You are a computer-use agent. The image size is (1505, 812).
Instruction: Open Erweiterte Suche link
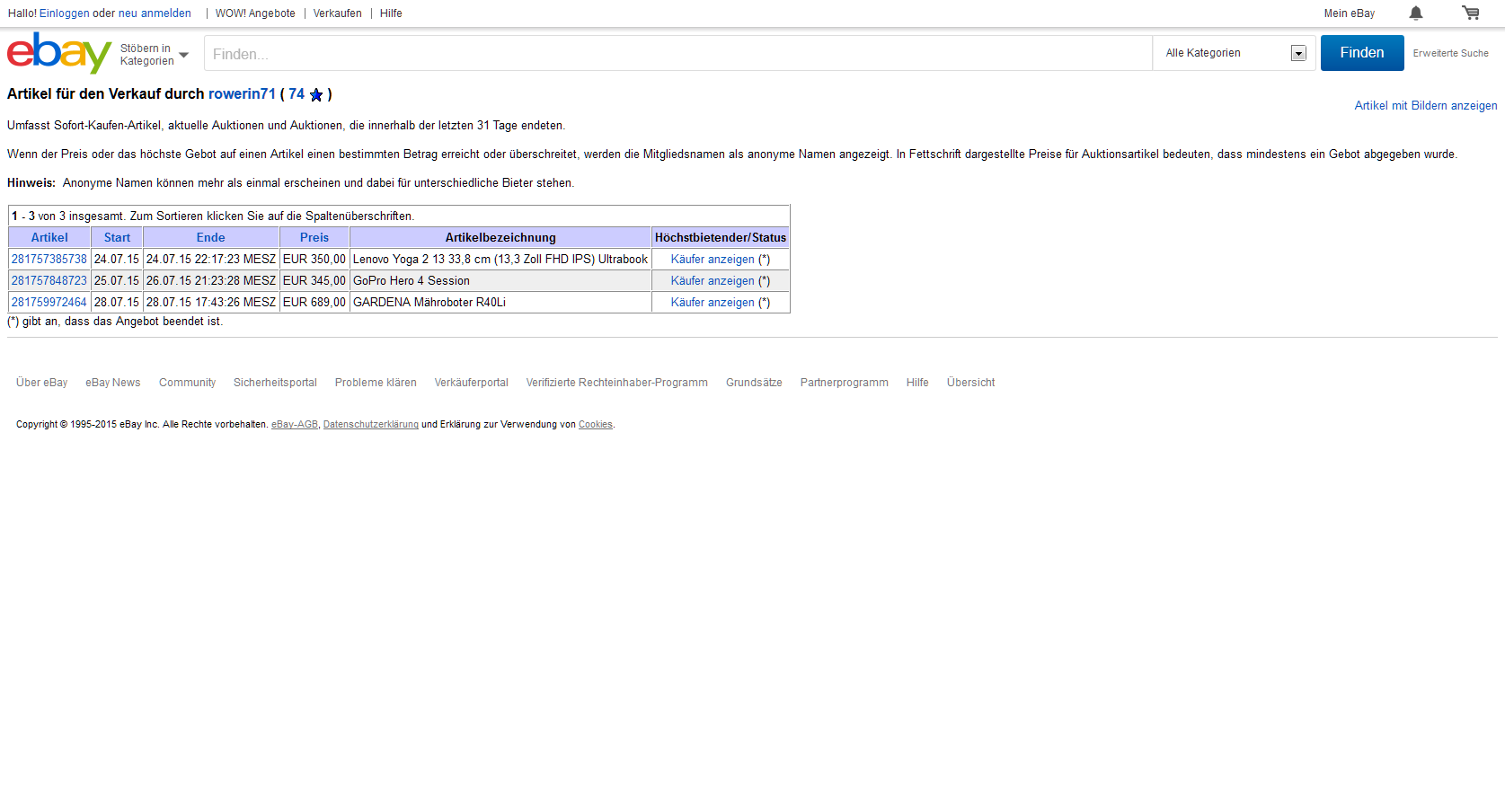(x=1450, y=53)
